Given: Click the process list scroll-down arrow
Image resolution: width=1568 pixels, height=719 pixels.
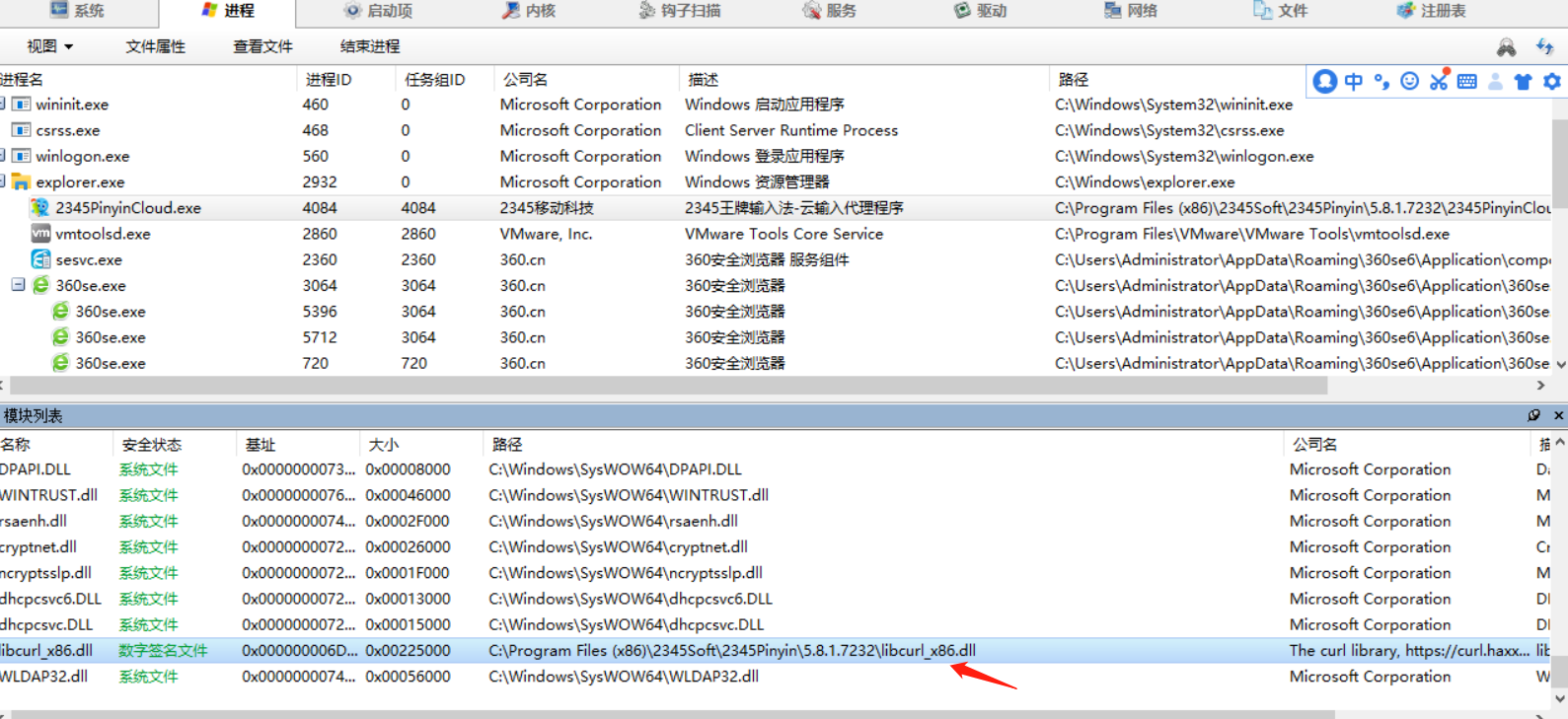Looking at the screenshot, I should point(1560,364).
